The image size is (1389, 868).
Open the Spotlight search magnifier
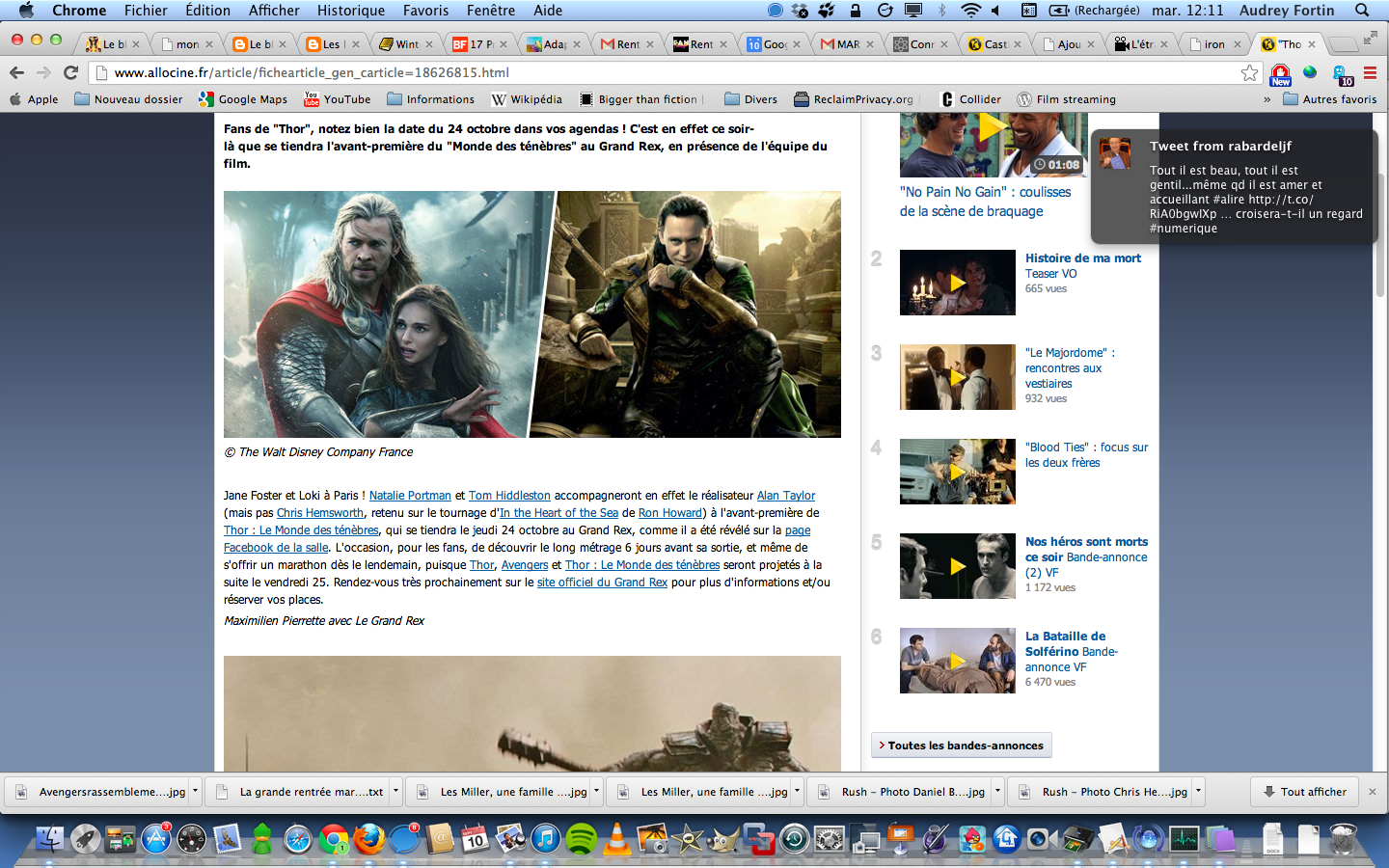pyautogui.click(x=1362, y=11)
